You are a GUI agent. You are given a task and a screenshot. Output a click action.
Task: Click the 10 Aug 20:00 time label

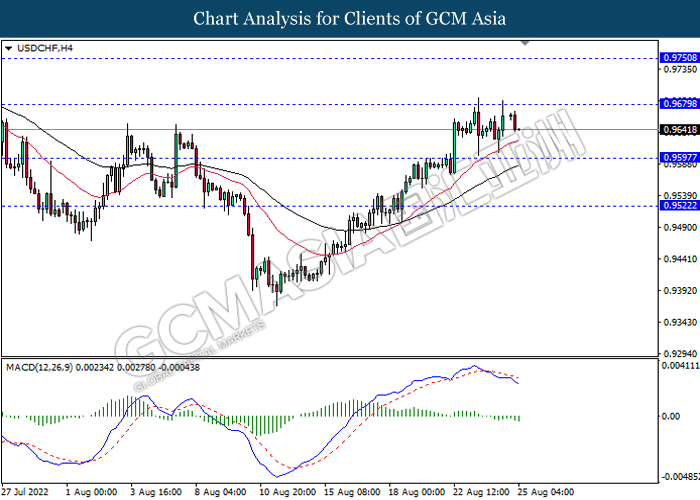point(288,492)
